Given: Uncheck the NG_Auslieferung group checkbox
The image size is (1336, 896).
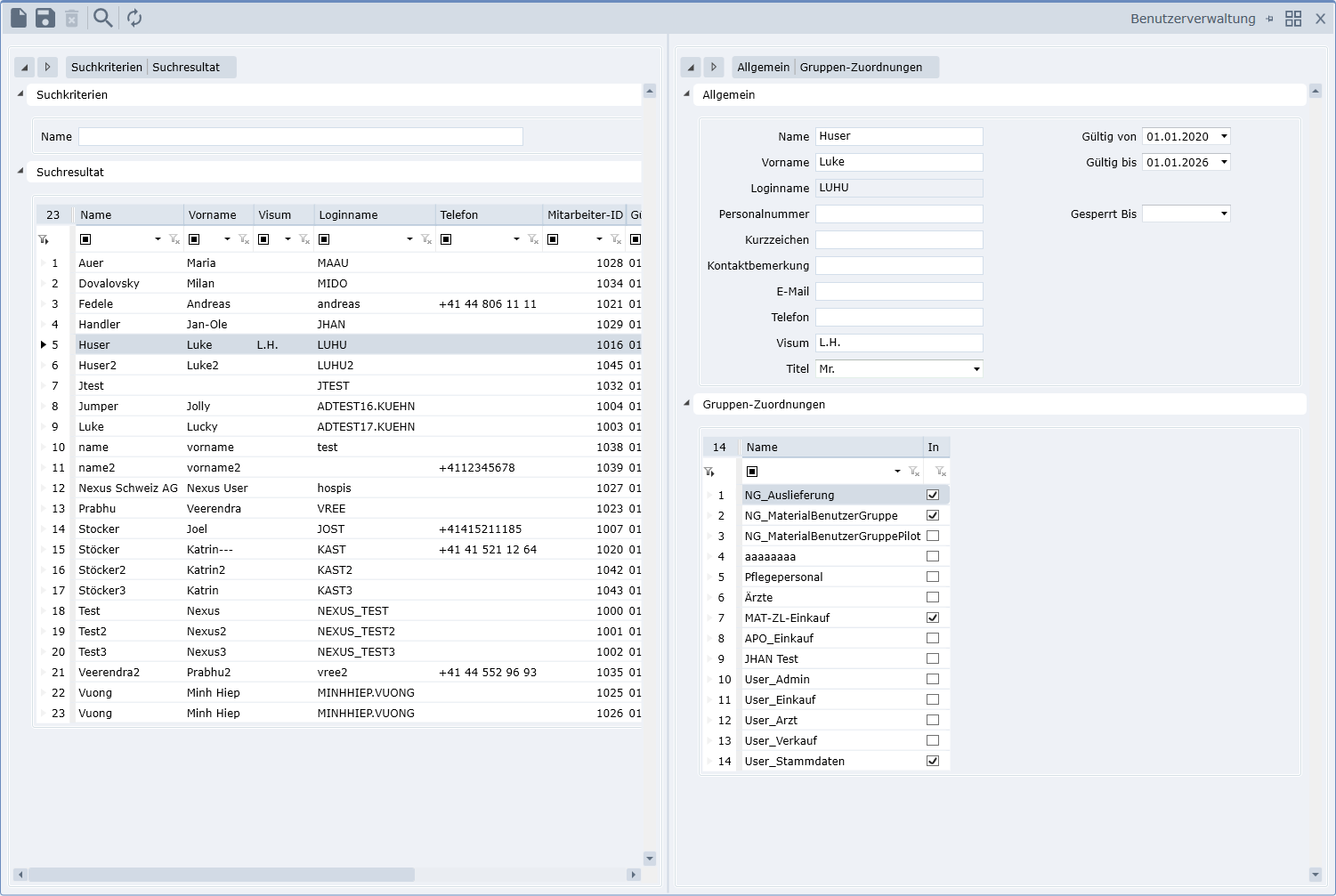Looking at the screenshot, I should pyautogui.click(x=933, y=495).
